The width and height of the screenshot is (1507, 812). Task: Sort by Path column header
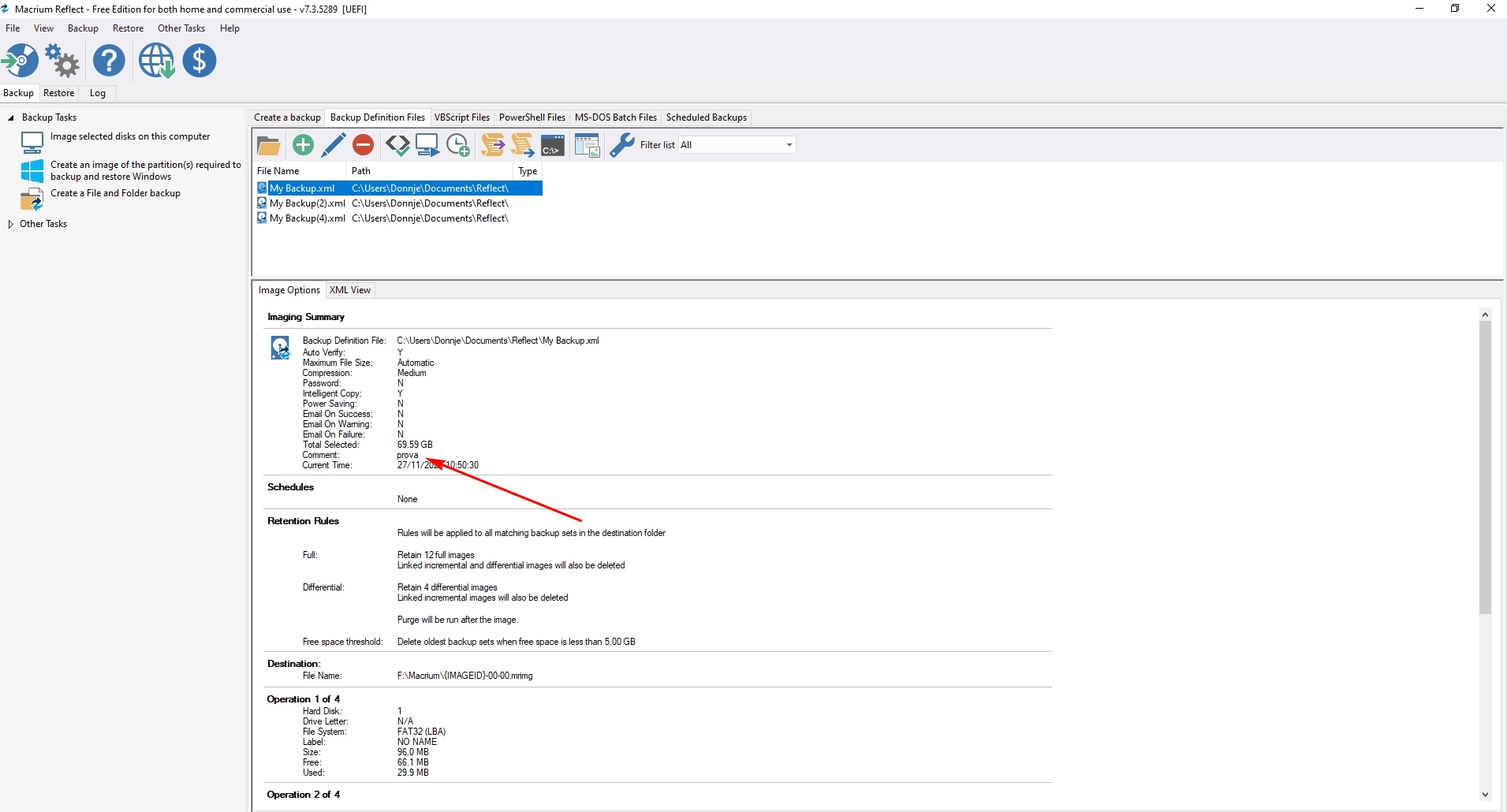click(431, 171)
